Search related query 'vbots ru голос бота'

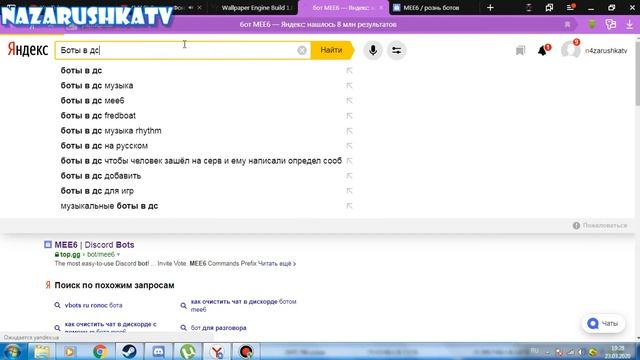(93, 305)
